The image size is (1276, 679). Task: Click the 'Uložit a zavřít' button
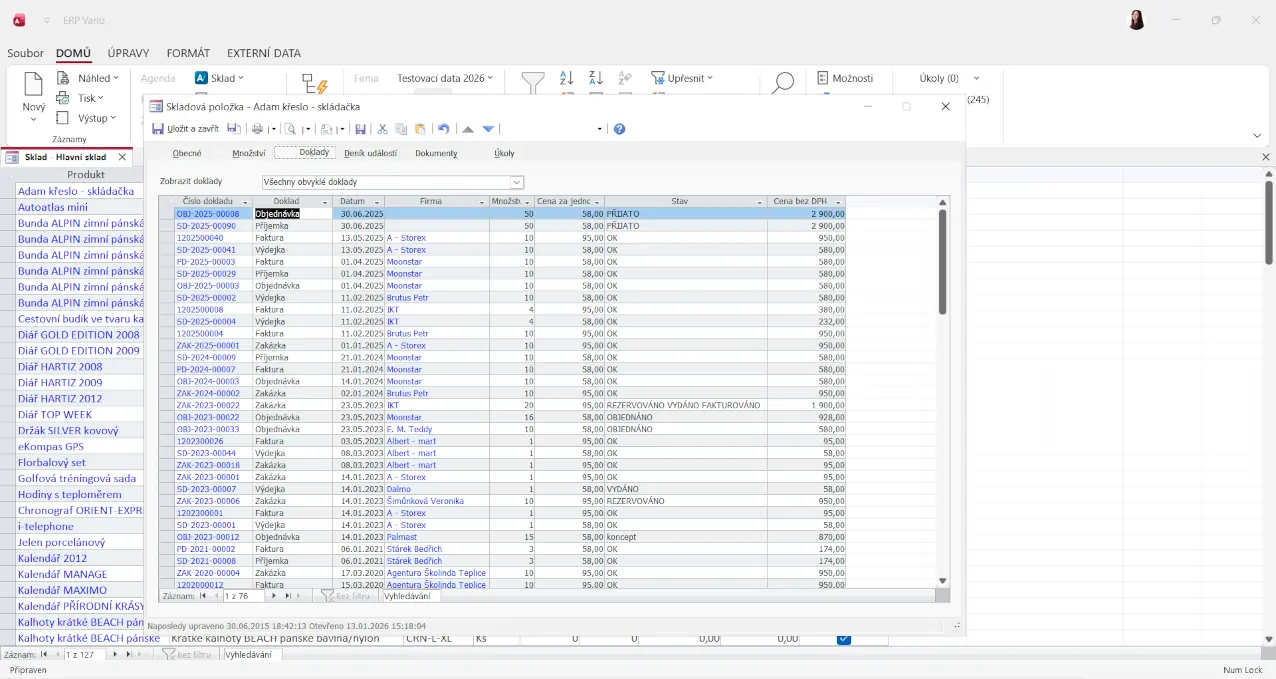(186, 129)
